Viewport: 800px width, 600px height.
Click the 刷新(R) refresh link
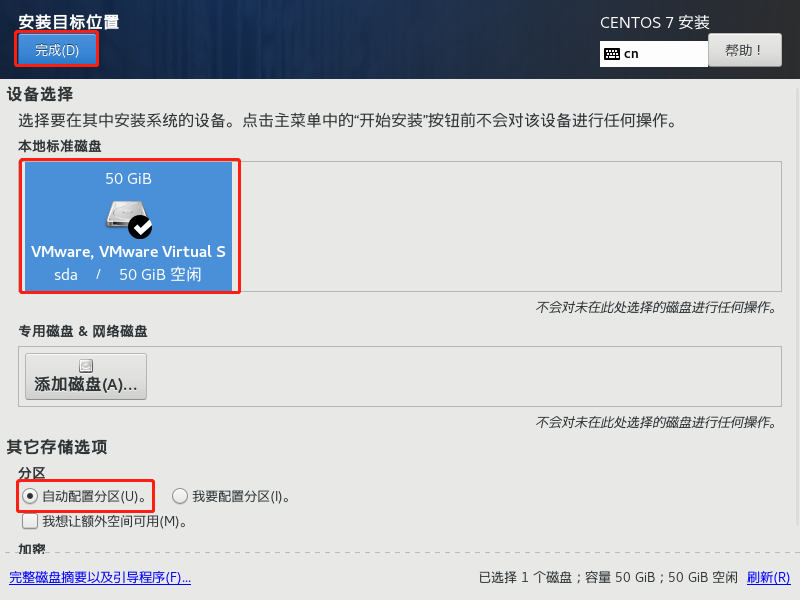click(x=768, y=578)
